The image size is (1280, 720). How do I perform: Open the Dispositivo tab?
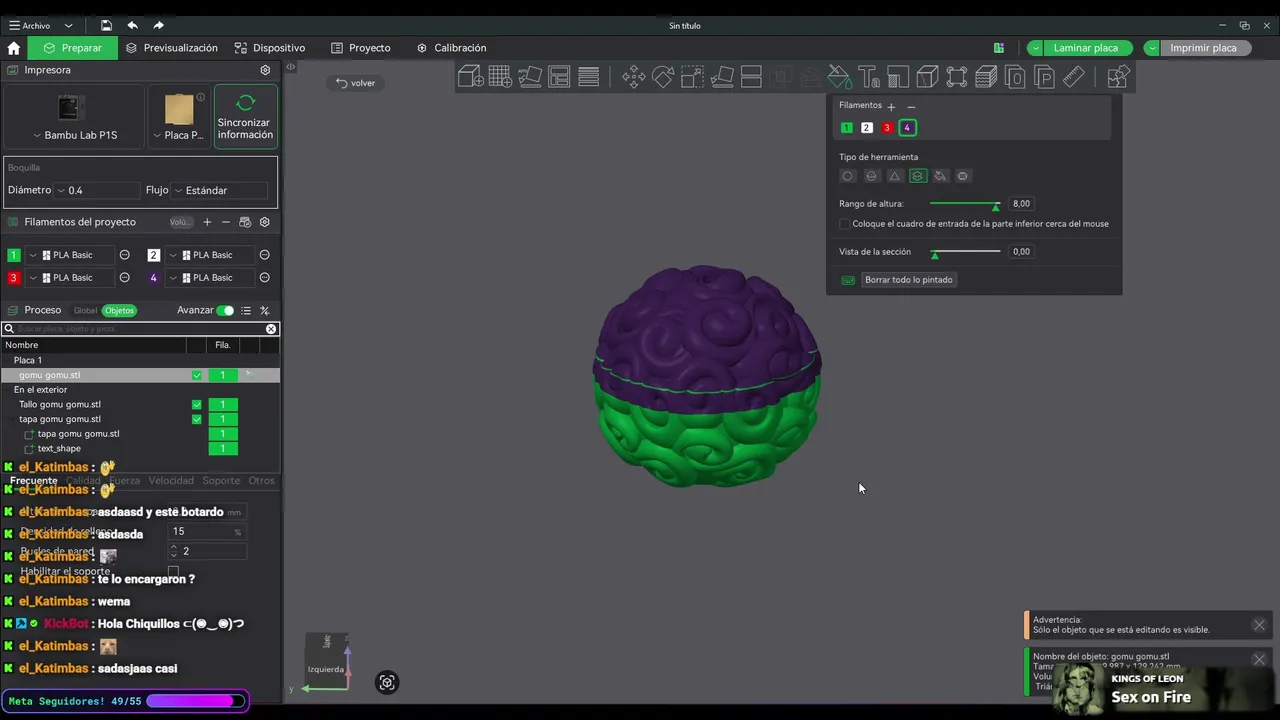(270, 48)
